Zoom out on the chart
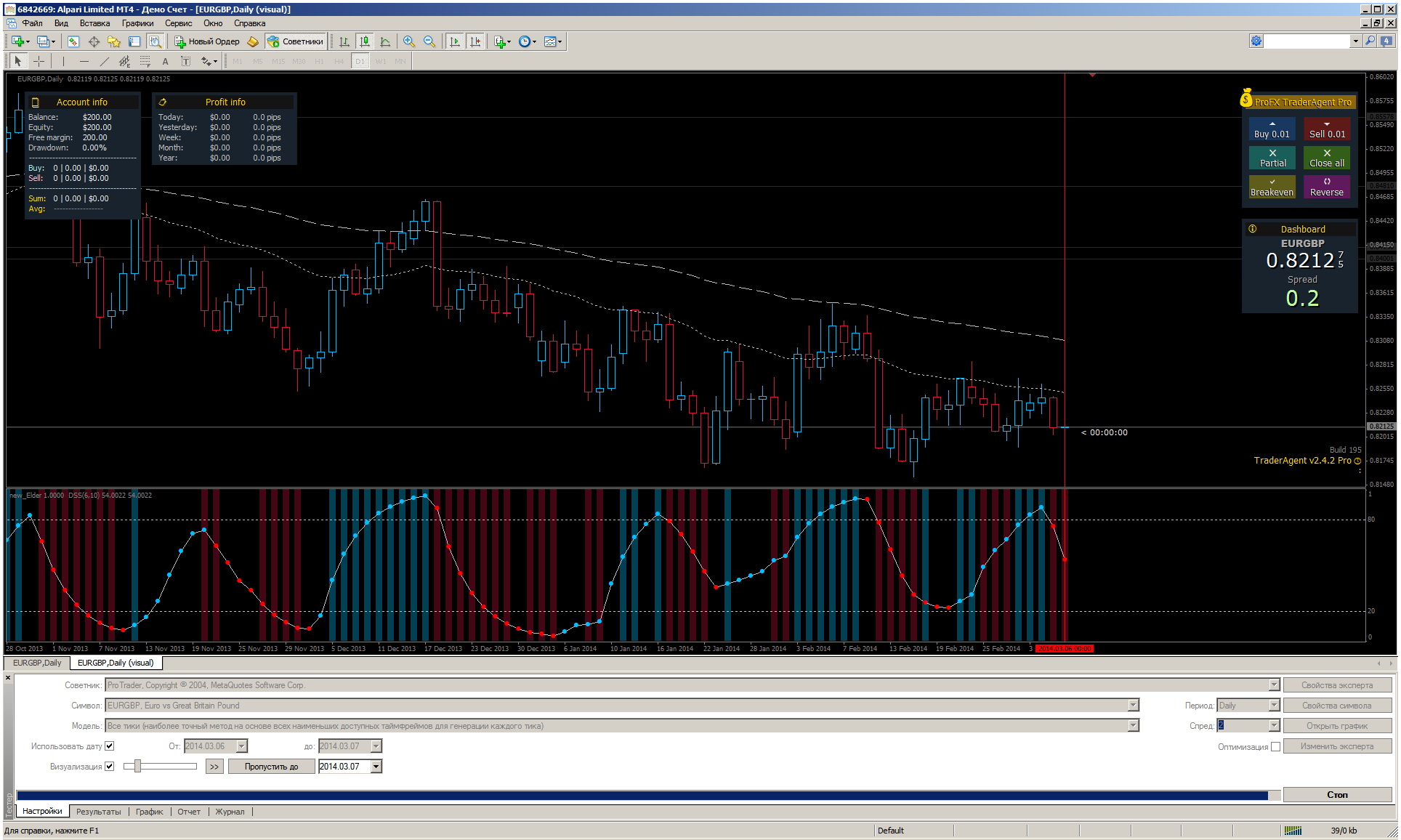The image size is (1401, 840). (x=429, y=41)
